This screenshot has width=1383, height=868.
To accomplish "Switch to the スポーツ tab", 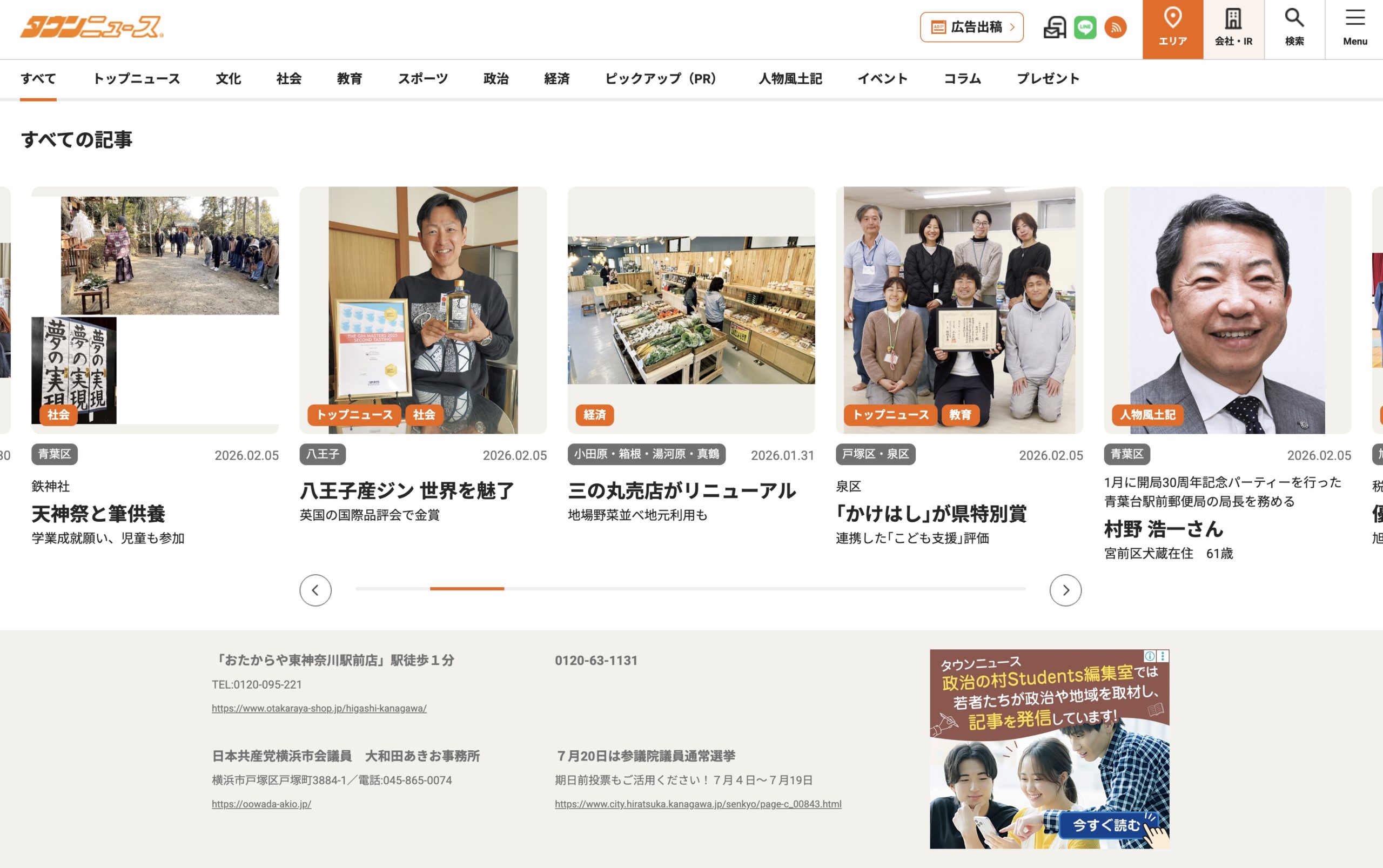I will (x=422, y=79).
